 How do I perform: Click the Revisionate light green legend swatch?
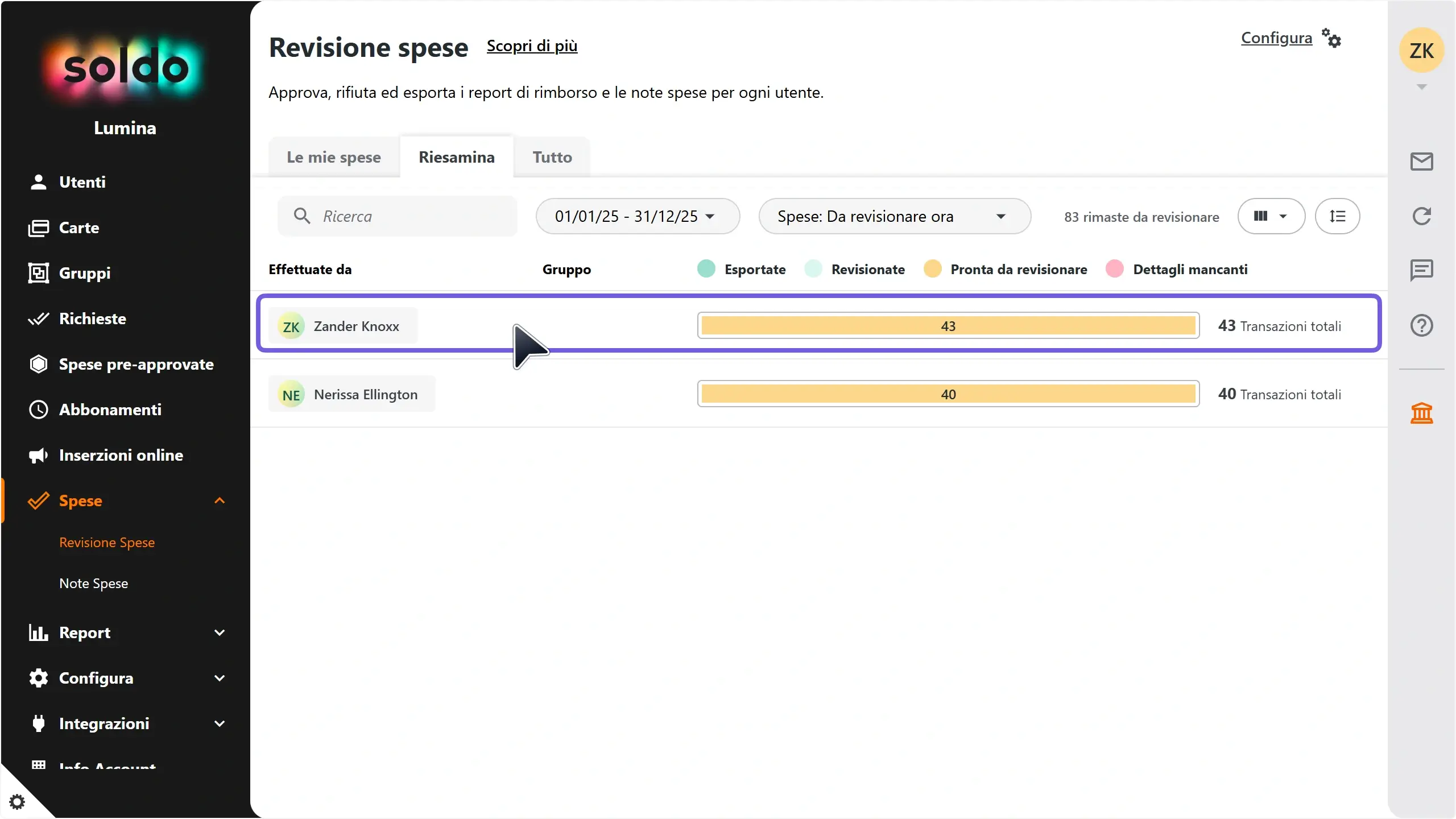click(813, 269)
